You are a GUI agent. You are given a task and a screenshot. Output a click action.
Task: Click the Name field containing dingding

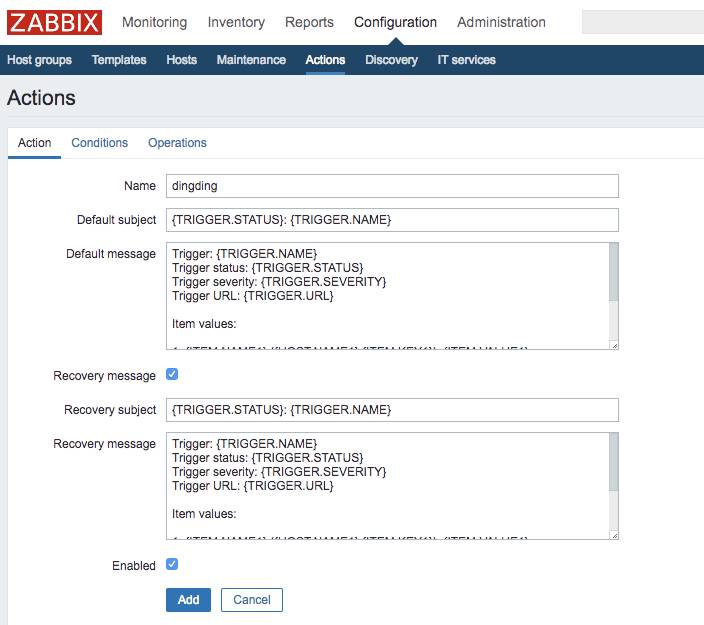[392, 186]
